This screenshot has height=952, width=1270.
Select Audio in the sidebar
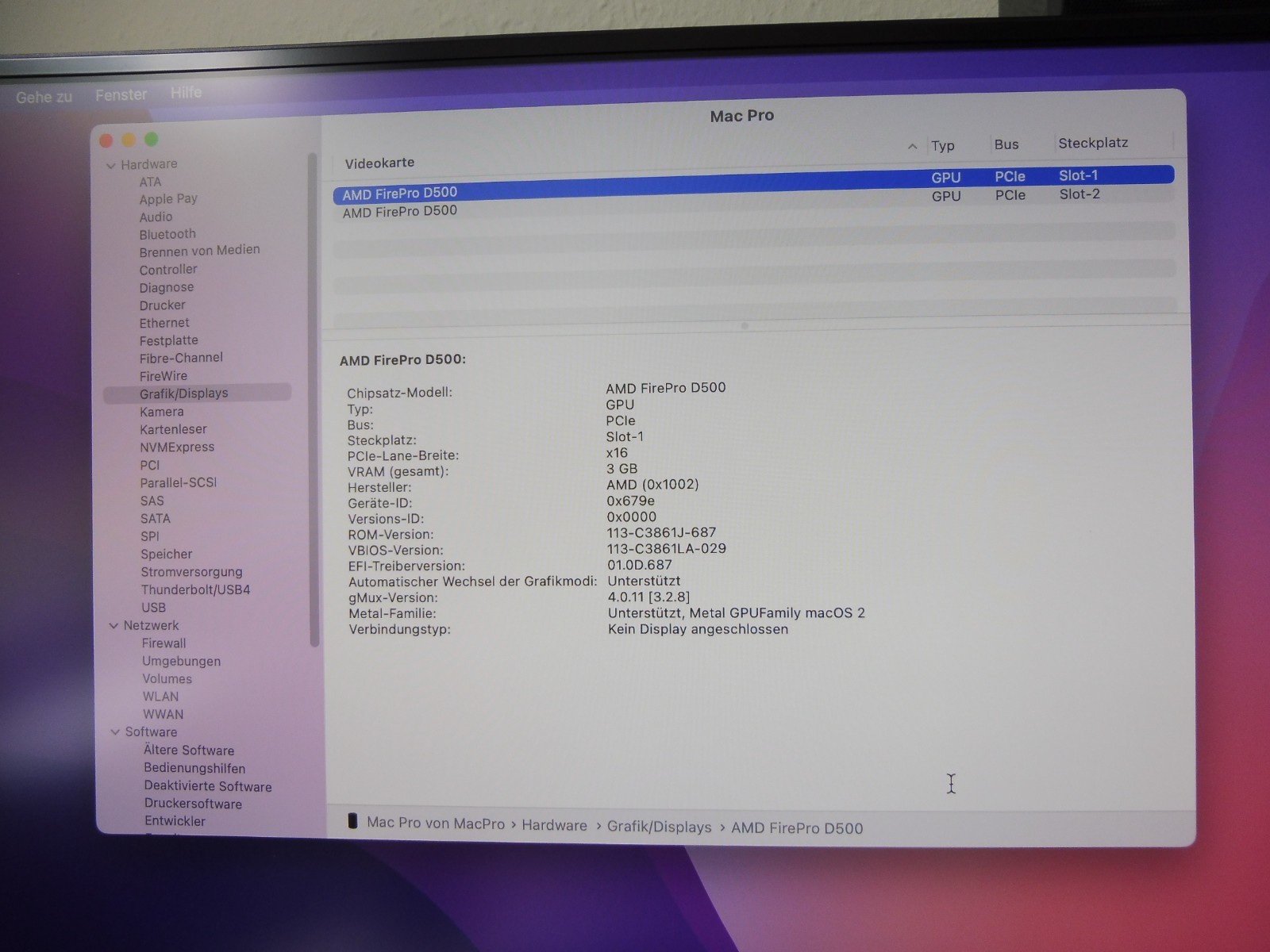click(x=156, y=217)
